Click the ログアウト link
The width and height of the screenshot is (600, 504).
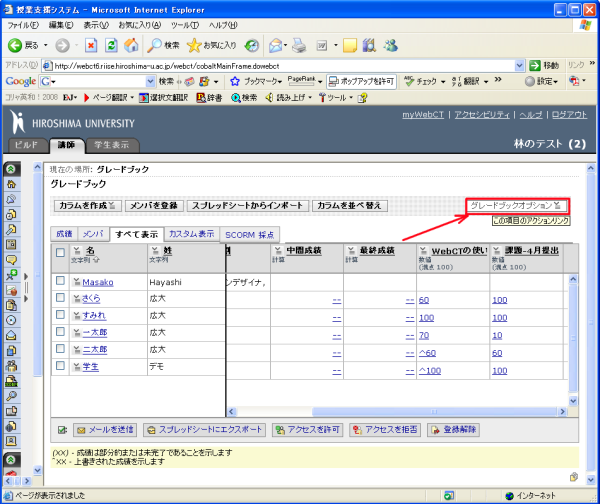coord(569,114)
